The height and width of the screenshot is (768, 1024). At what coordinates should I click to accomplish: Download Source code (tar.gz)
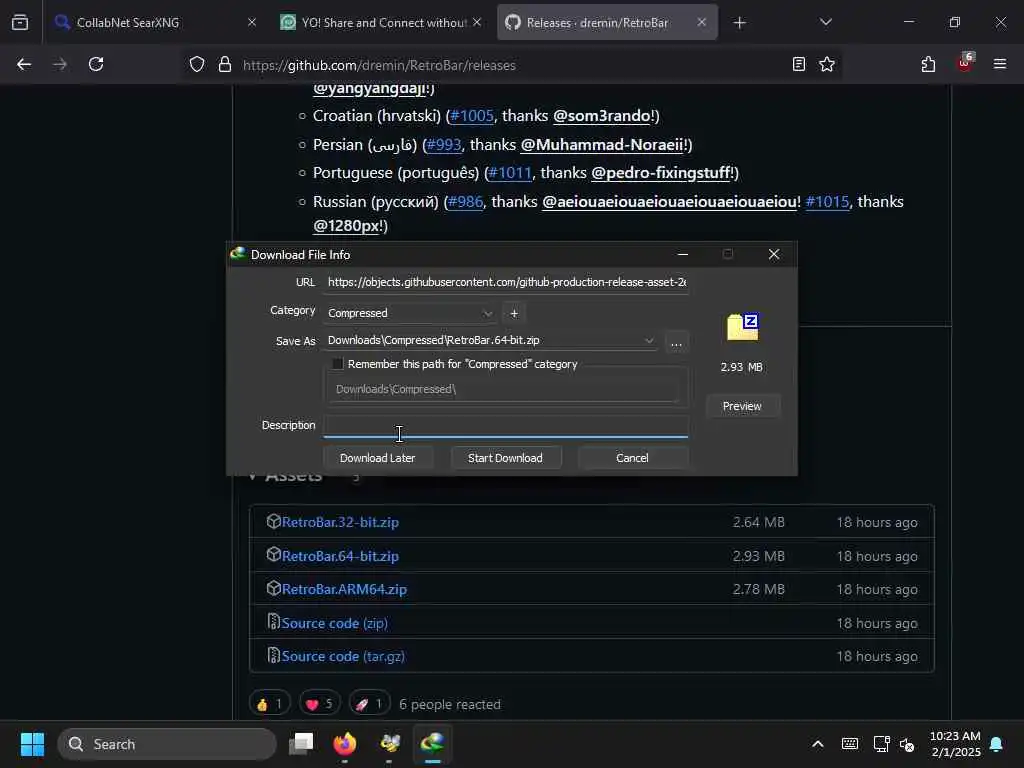[x=343, y=656]
